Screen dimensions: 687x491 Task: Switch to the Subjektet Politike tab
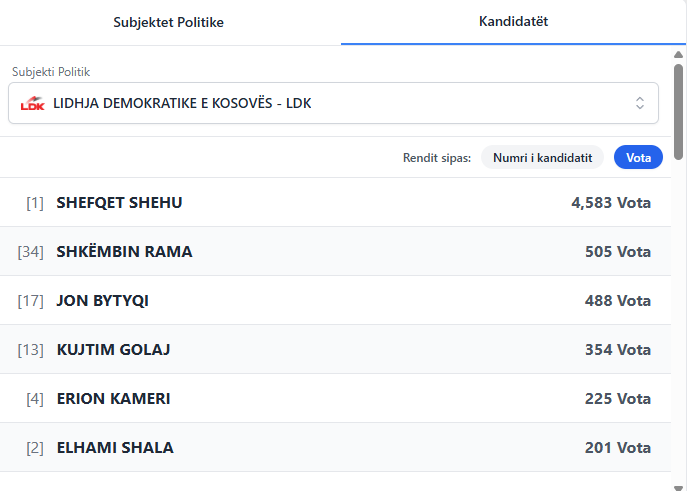[x=168, y=22]
